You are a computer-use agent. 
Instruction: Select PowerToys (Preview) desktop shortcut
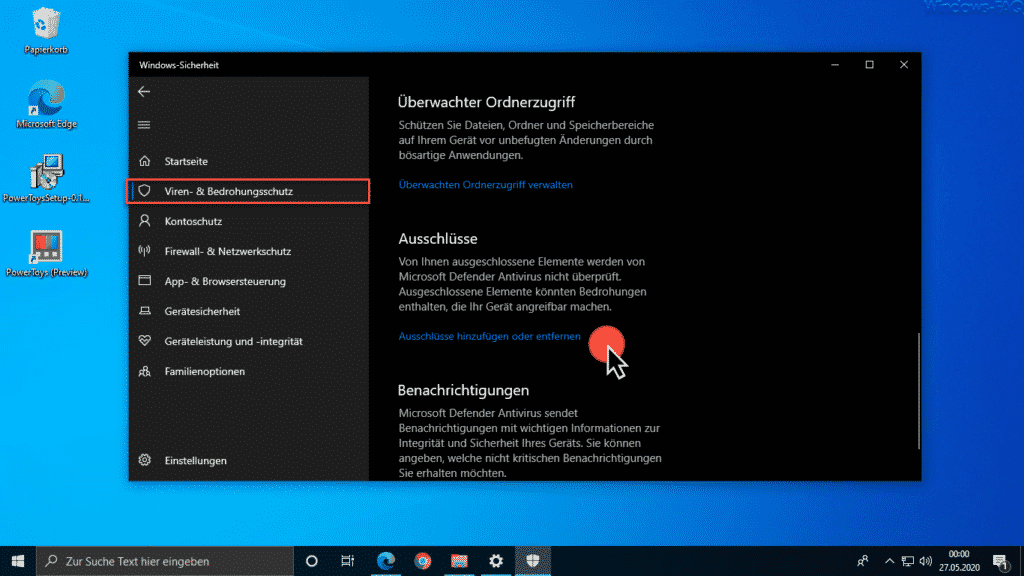pyautogui.click(x=46, y=253)
